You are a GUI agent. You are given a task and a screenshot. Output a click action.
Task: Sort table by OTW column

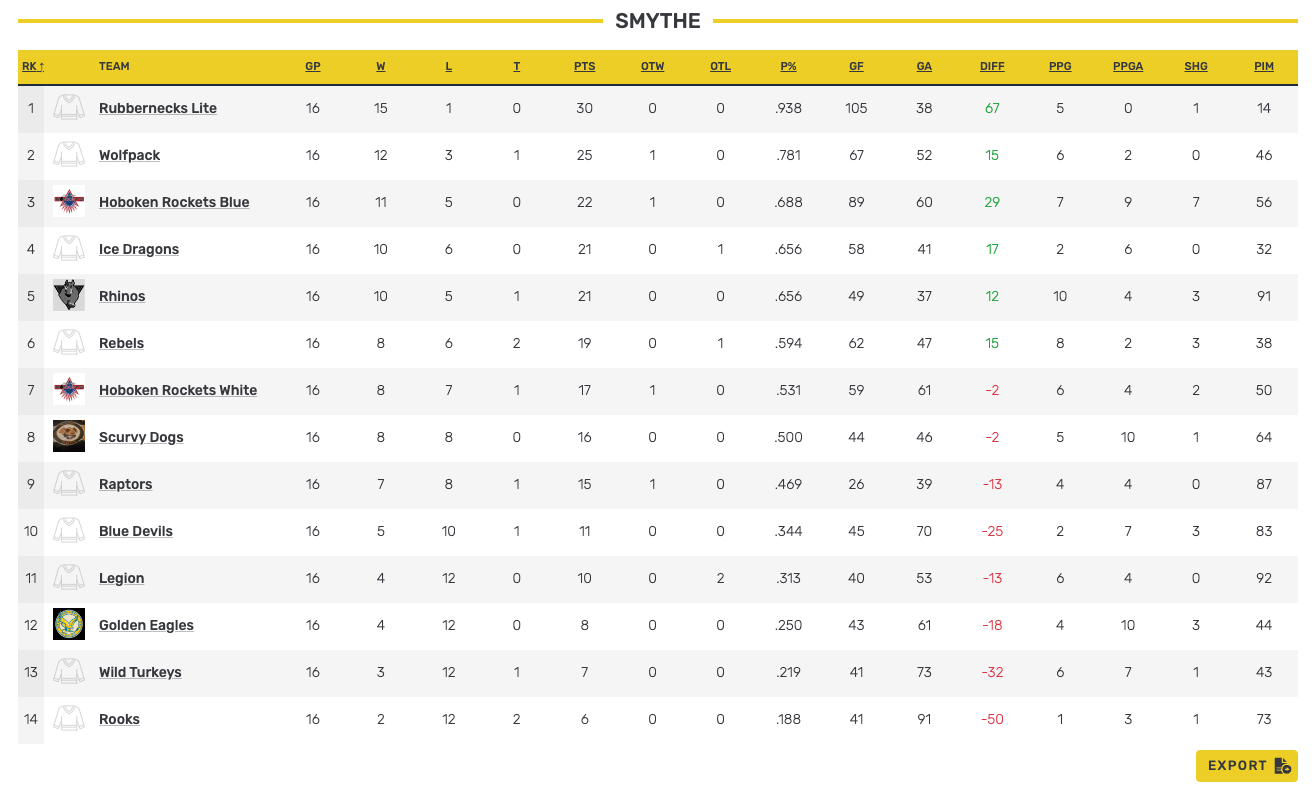click(x=652, y=67)
